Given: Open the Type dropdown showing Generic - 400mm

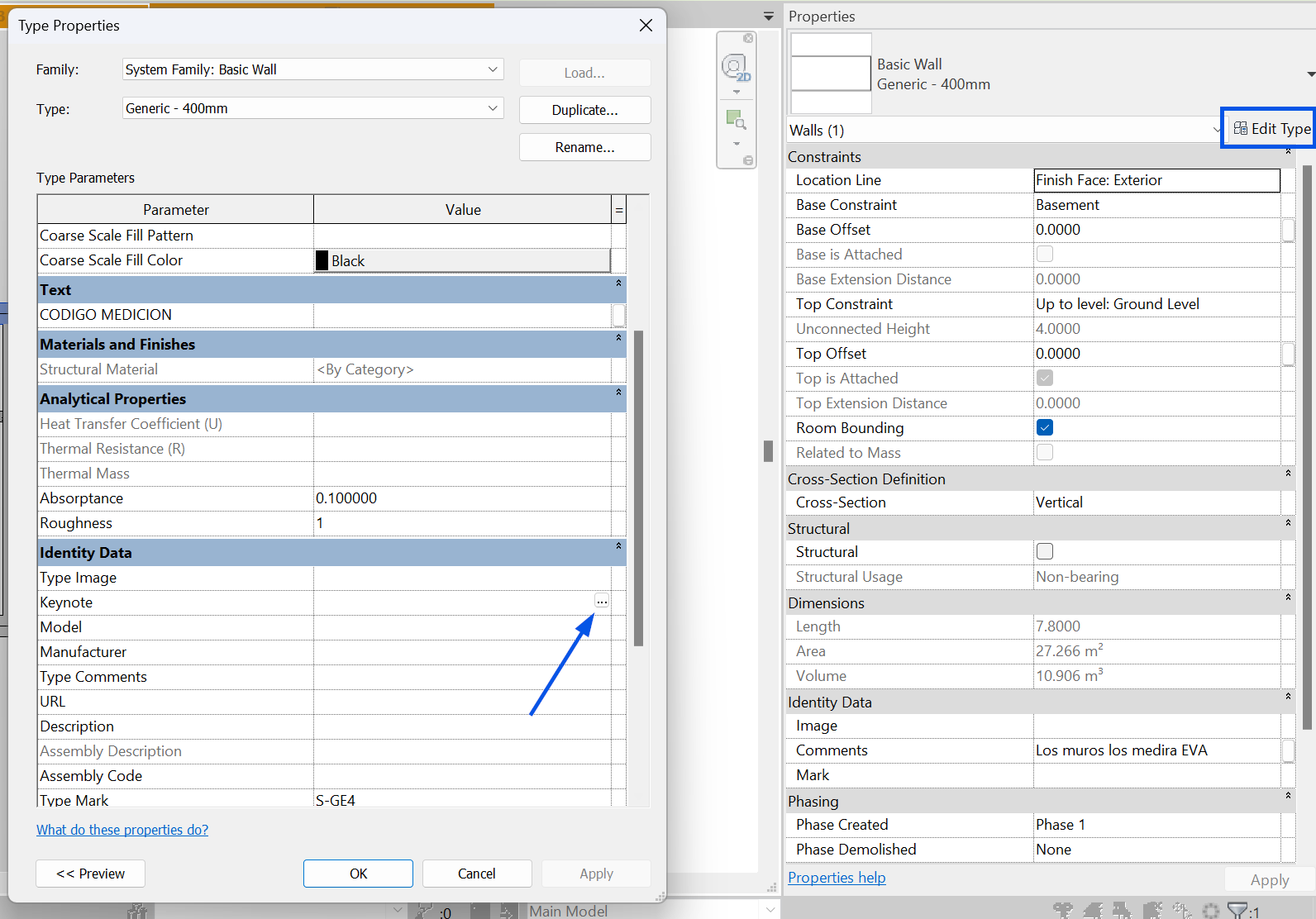Looking at the screenshot, I should click(x=312, y=108).
